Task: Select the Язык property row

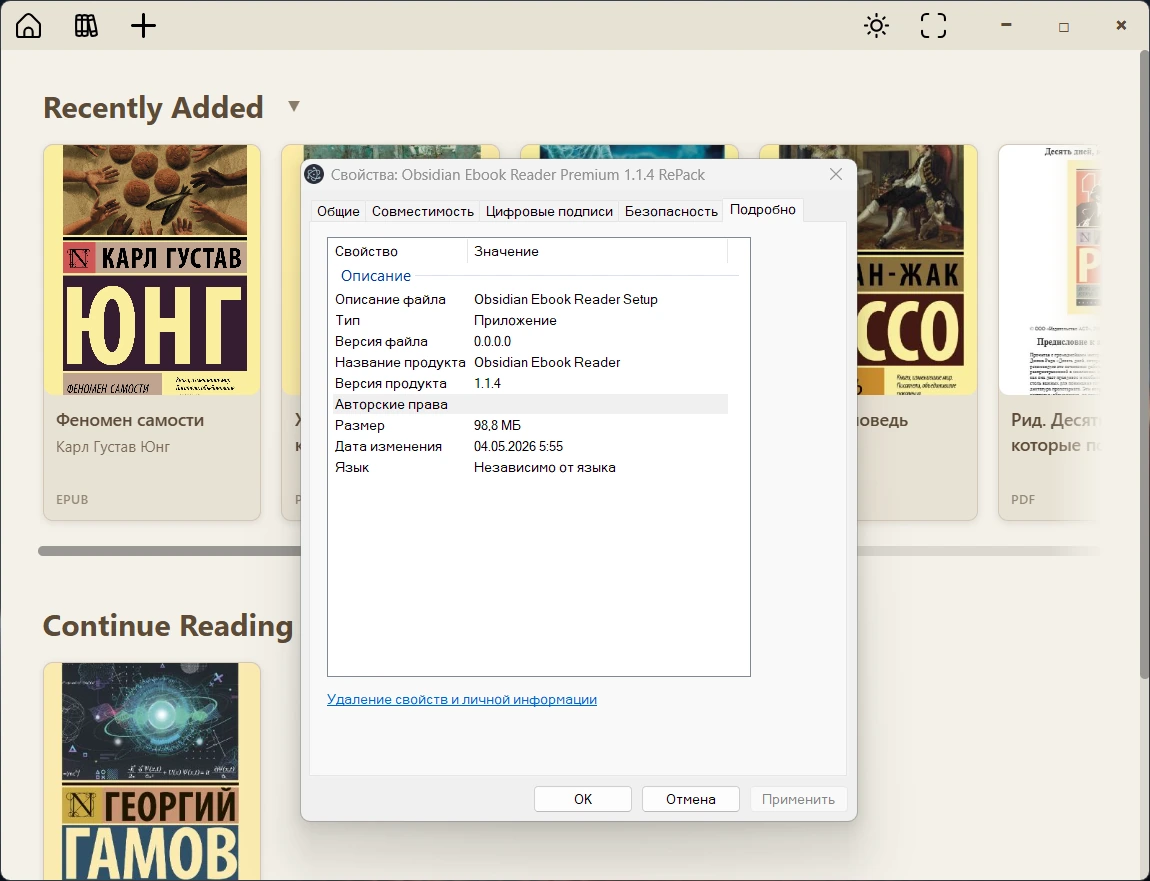Action: [x=530, y=467]
